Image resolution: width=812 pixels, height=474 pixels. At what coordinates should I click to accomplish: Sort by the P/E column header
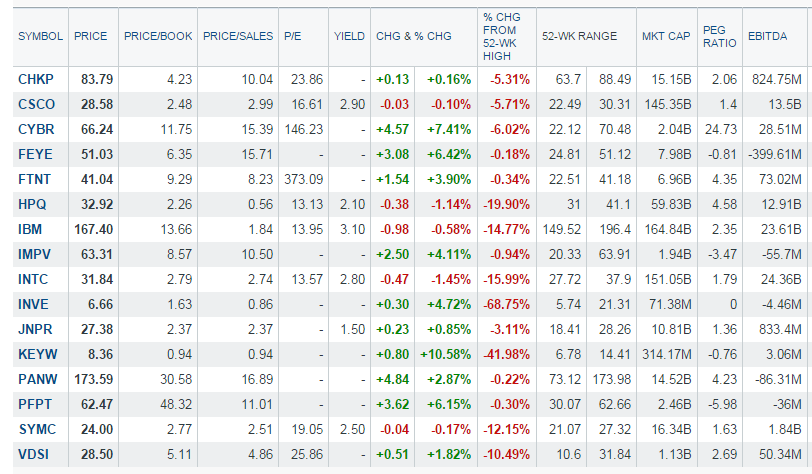[x=292, y=36]
